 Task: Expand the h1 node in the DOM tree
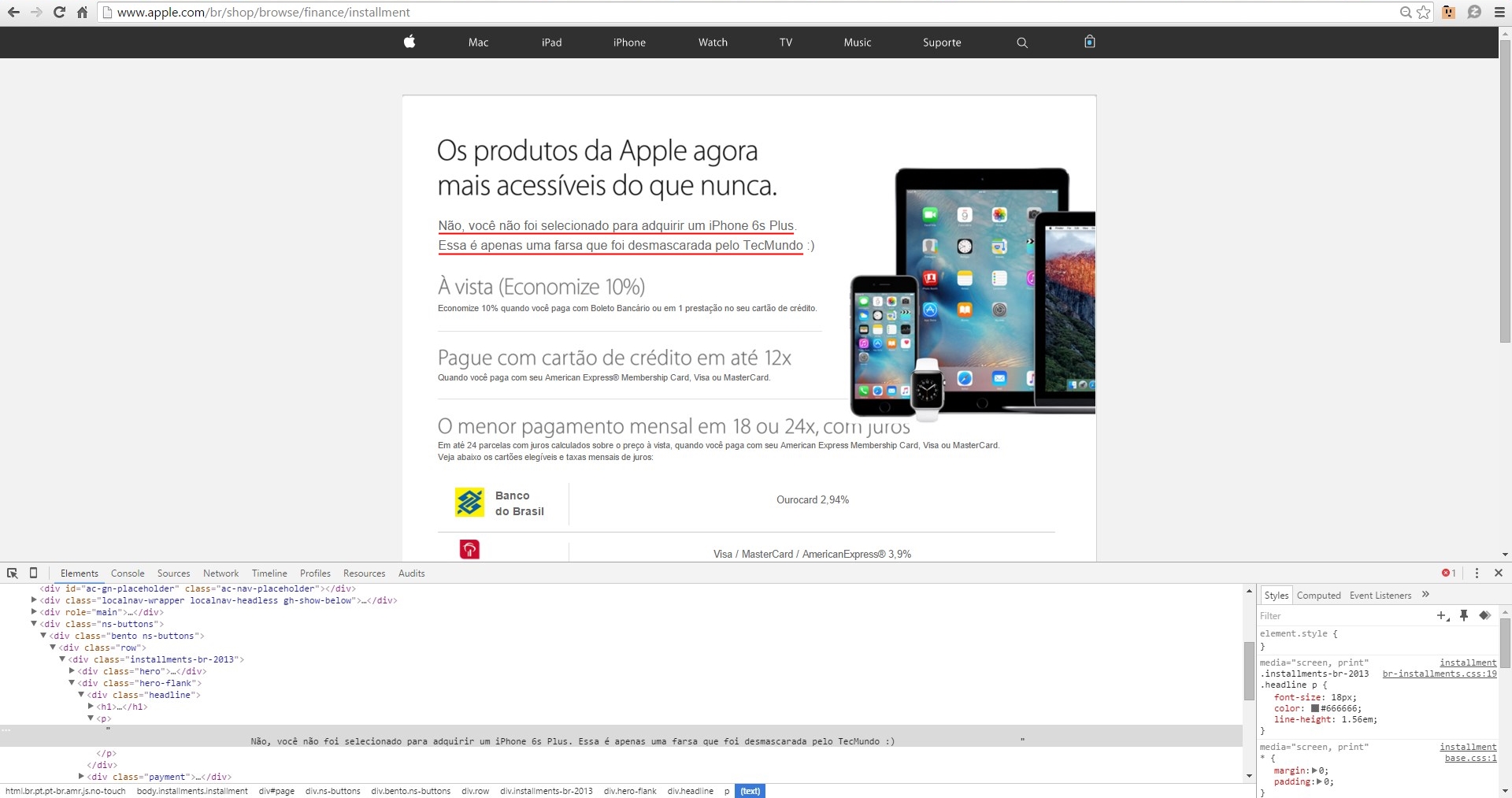click(x=91, y=707)
